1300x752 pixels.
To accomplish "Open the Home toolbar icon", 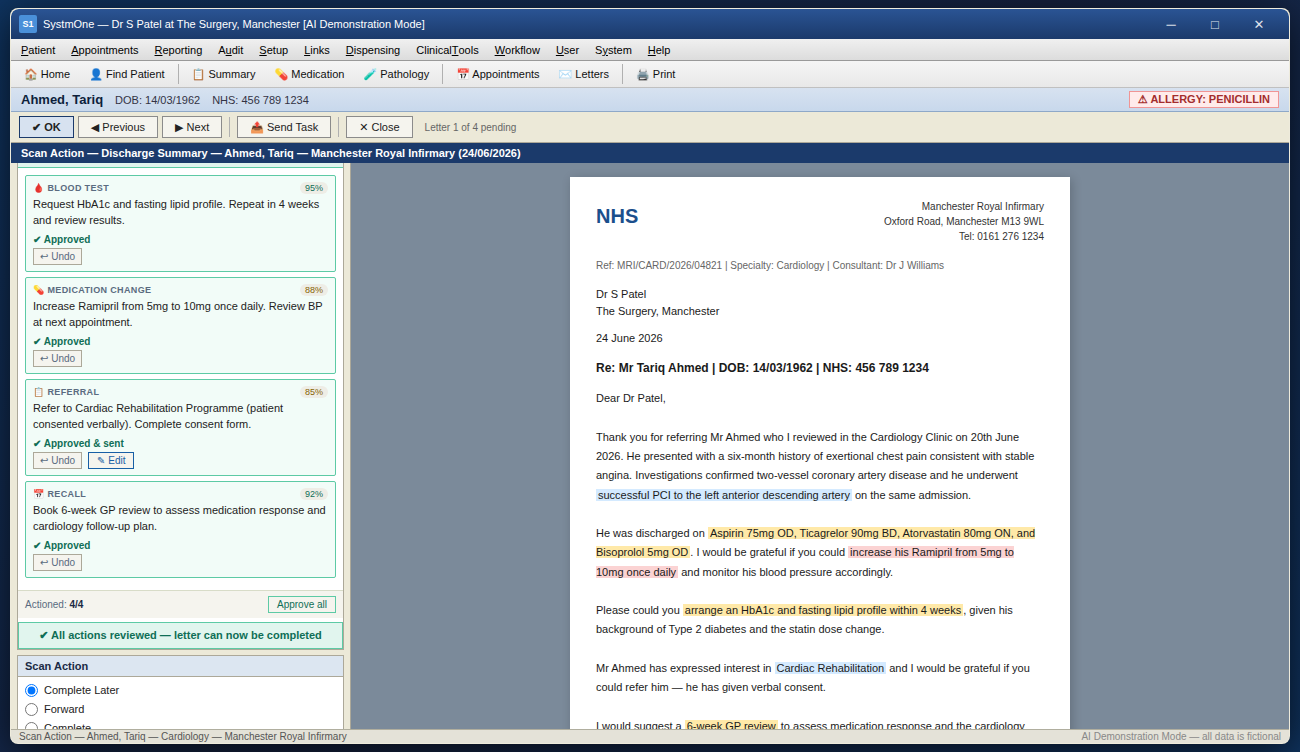I will (x=47, y=74).
